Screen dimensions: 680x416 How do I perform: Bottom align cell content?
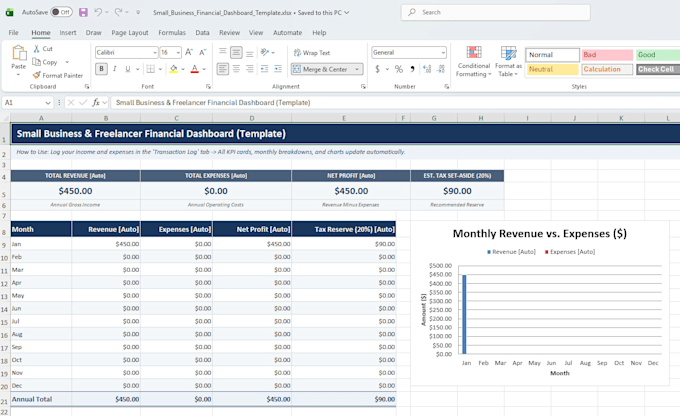(x=250, y=52)
